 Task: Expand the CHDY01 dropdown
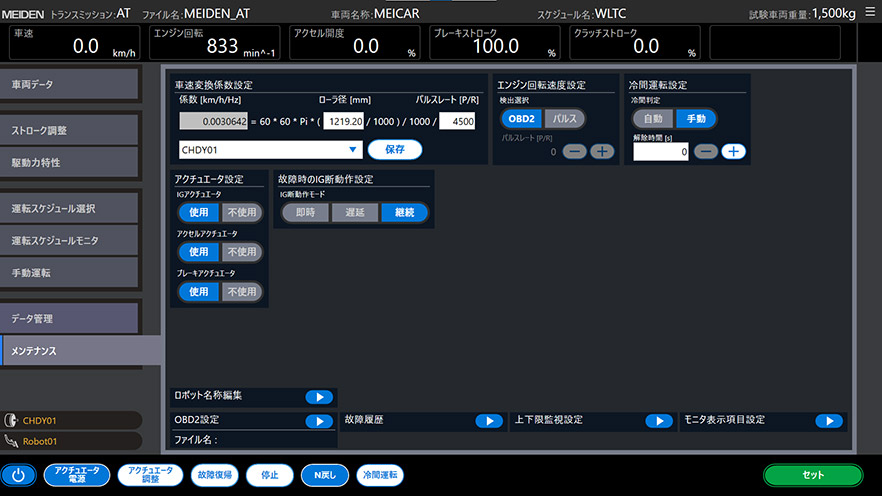click(x=270, y=150)
